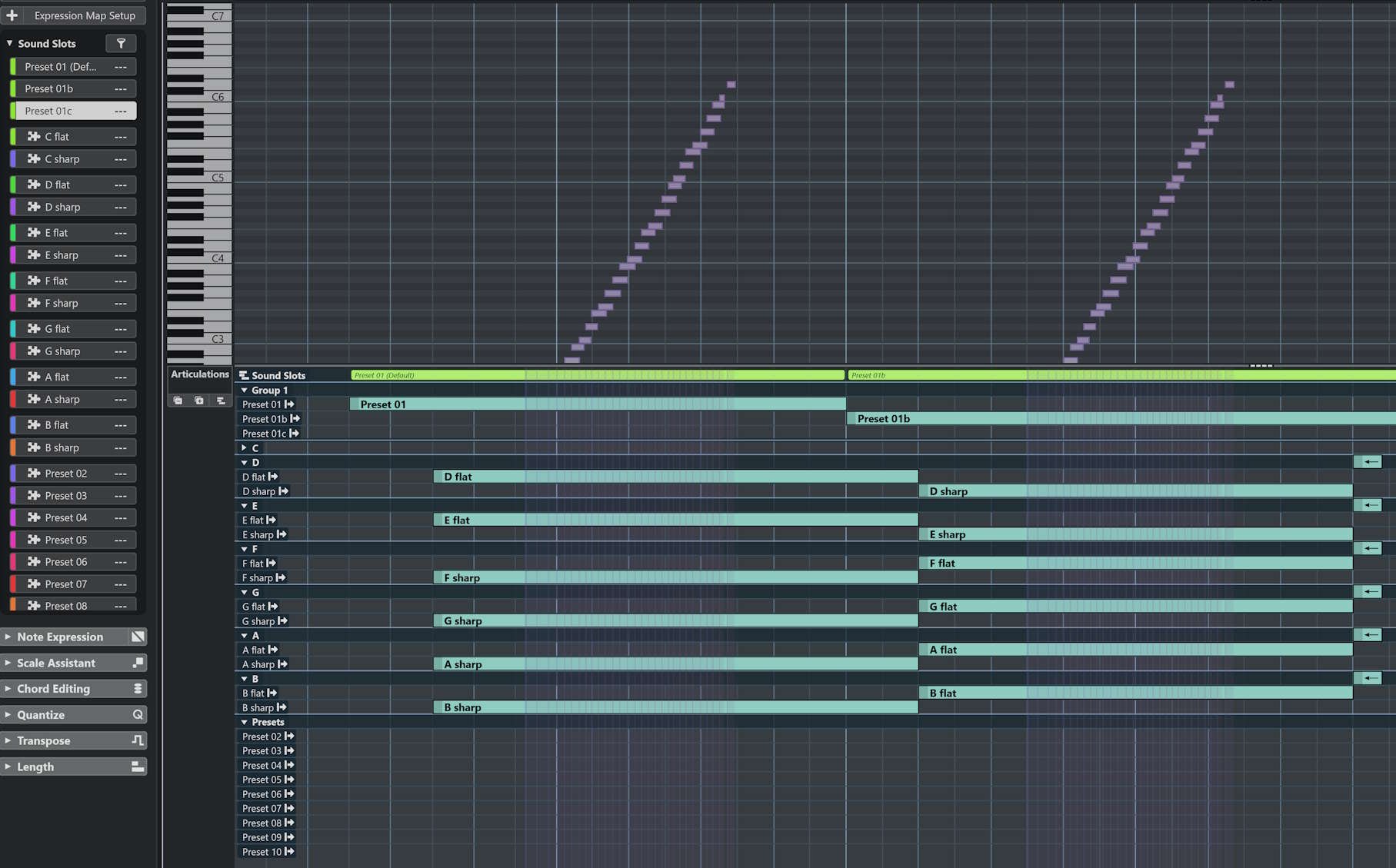Click the Transpose section icon
Image resolution: width=1396 pixels, height=868 pixels.
tap(137, 740)
